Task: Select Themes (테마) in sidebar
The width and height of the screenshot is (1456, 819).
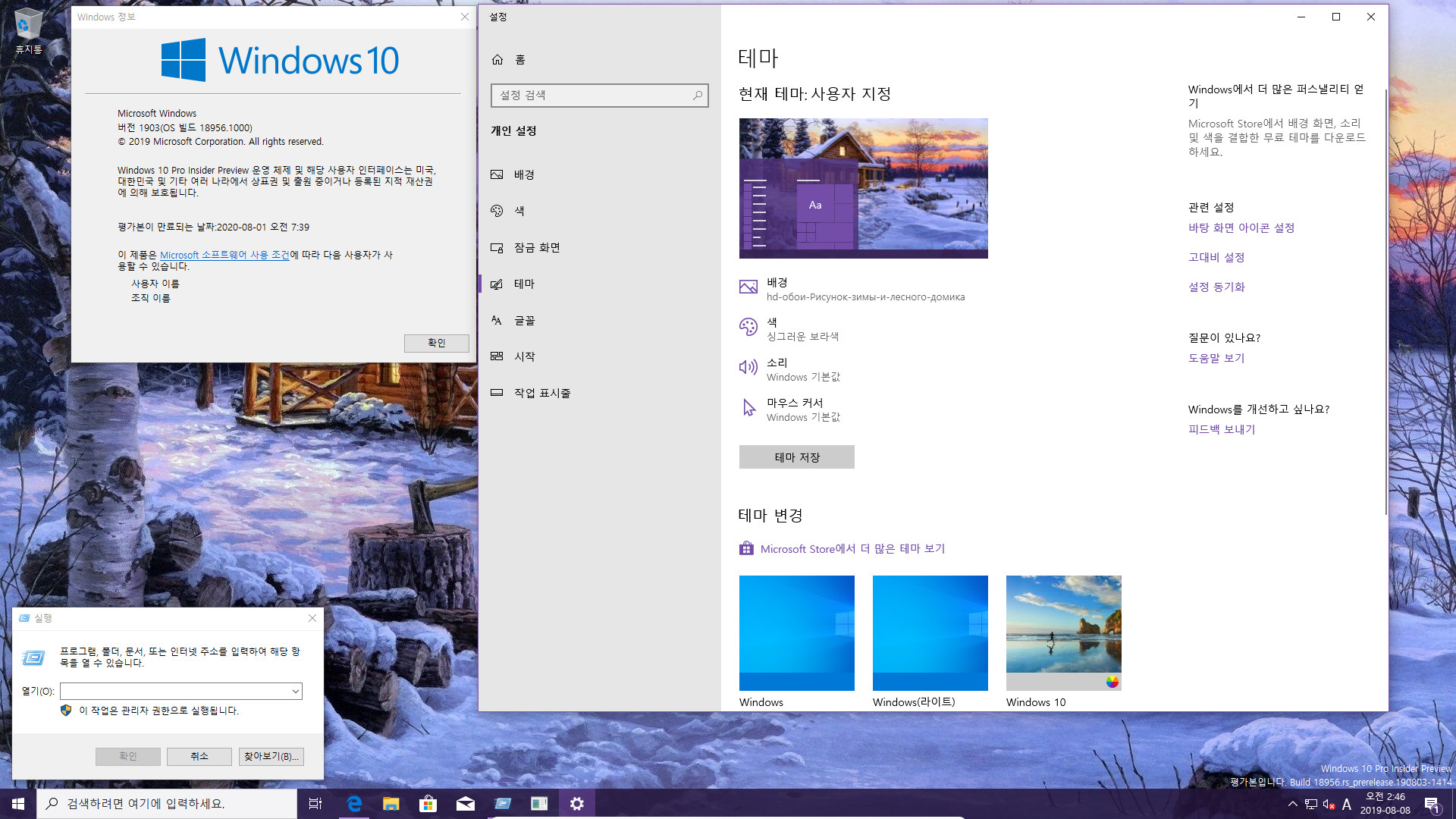Action: pyautogui.click(x=599, y=284)
